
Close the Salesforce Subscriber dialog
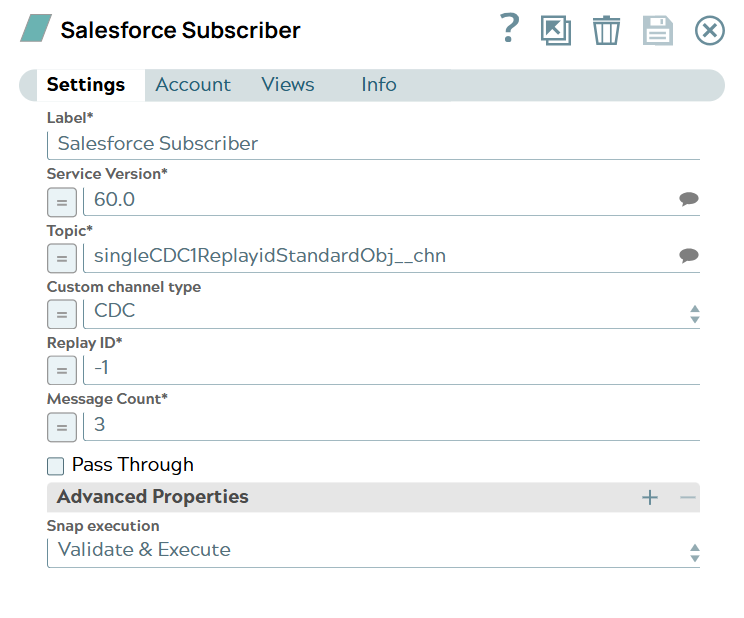pos(709,31)
